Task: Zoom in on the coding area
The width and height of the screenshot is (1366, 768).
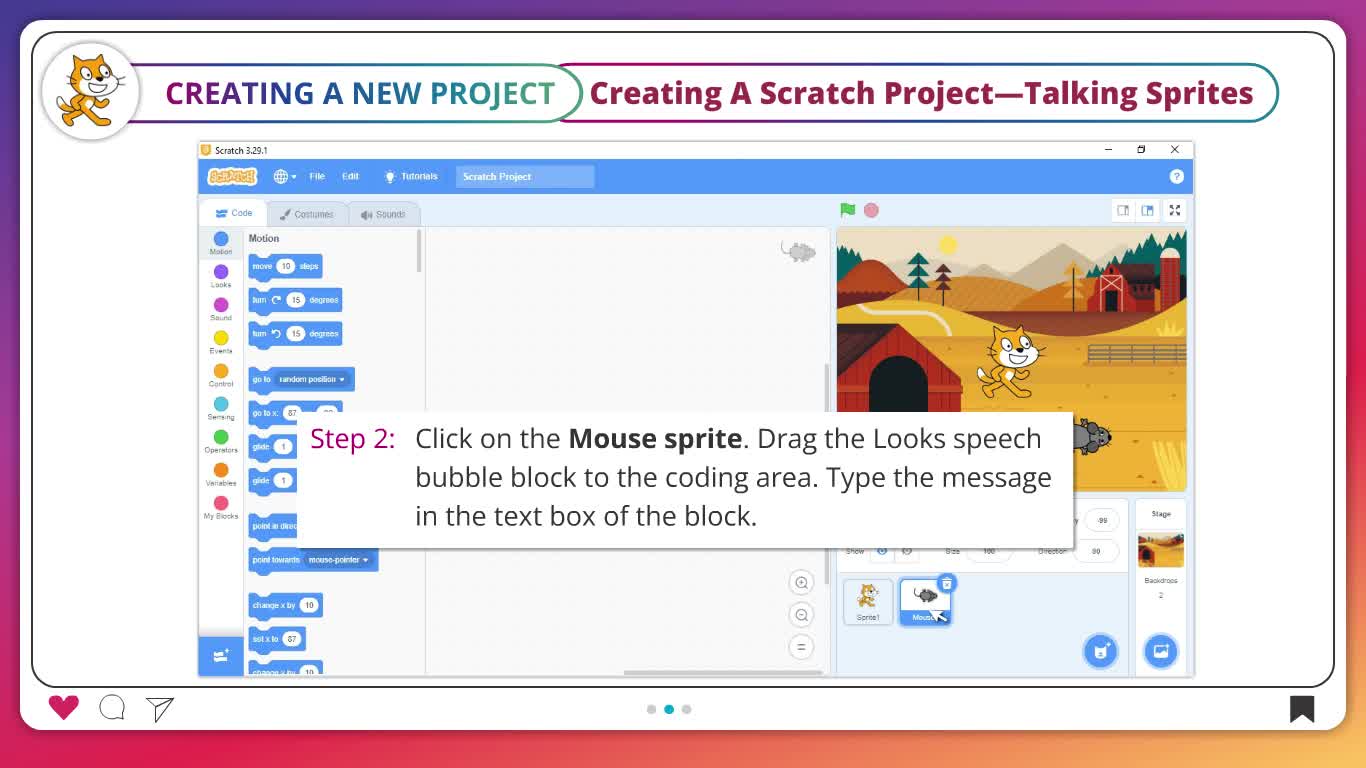Action: pos(801,583)
